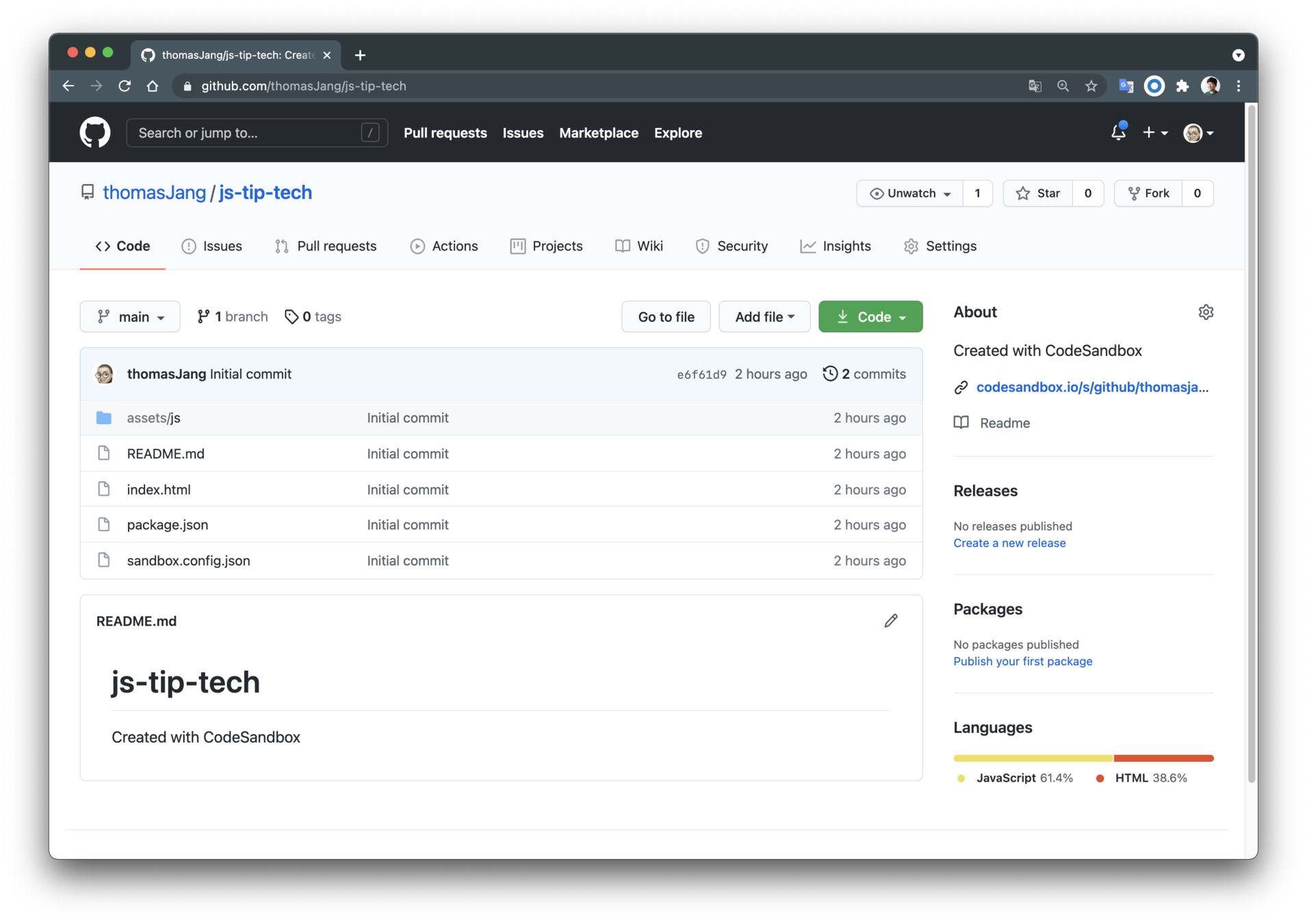This screenshot has width=1307, height=924.
Task: Open the Security tab
Action: click(732, 246)
